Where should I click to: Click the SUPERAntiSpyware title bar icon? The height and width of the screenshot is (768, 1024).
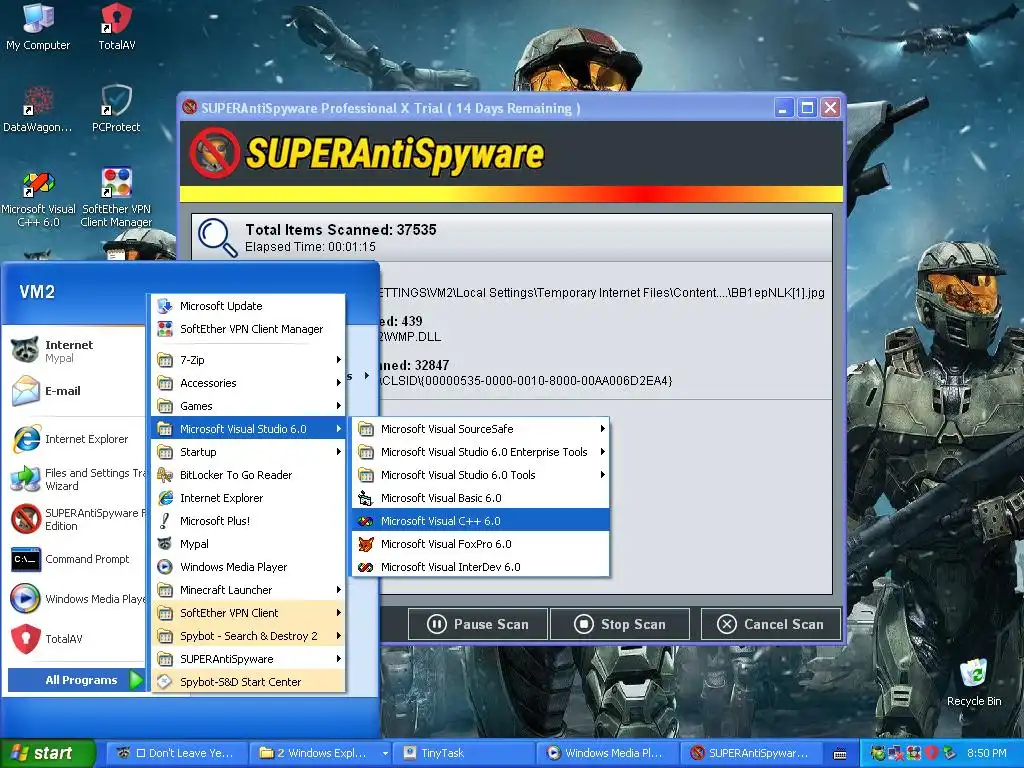pyautogui.click(x=189, y=107)
